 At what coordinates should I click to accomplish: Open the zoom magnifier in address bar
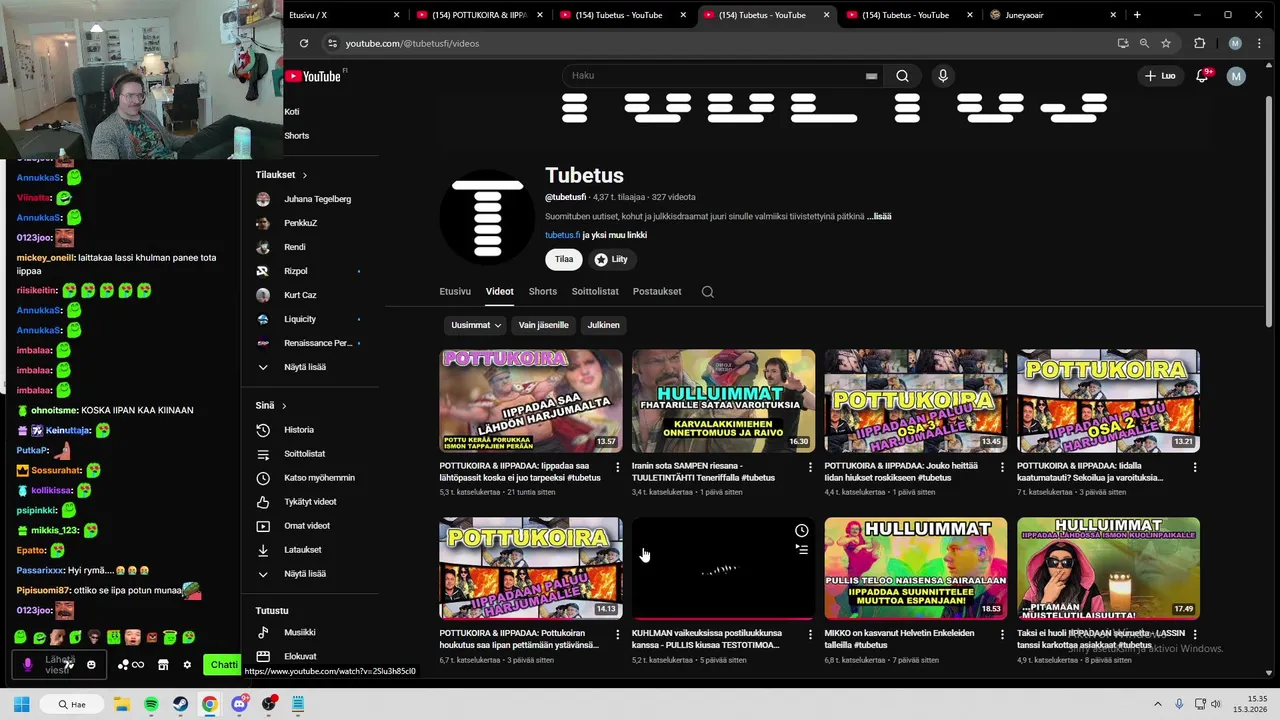[x=1144, y=43]
